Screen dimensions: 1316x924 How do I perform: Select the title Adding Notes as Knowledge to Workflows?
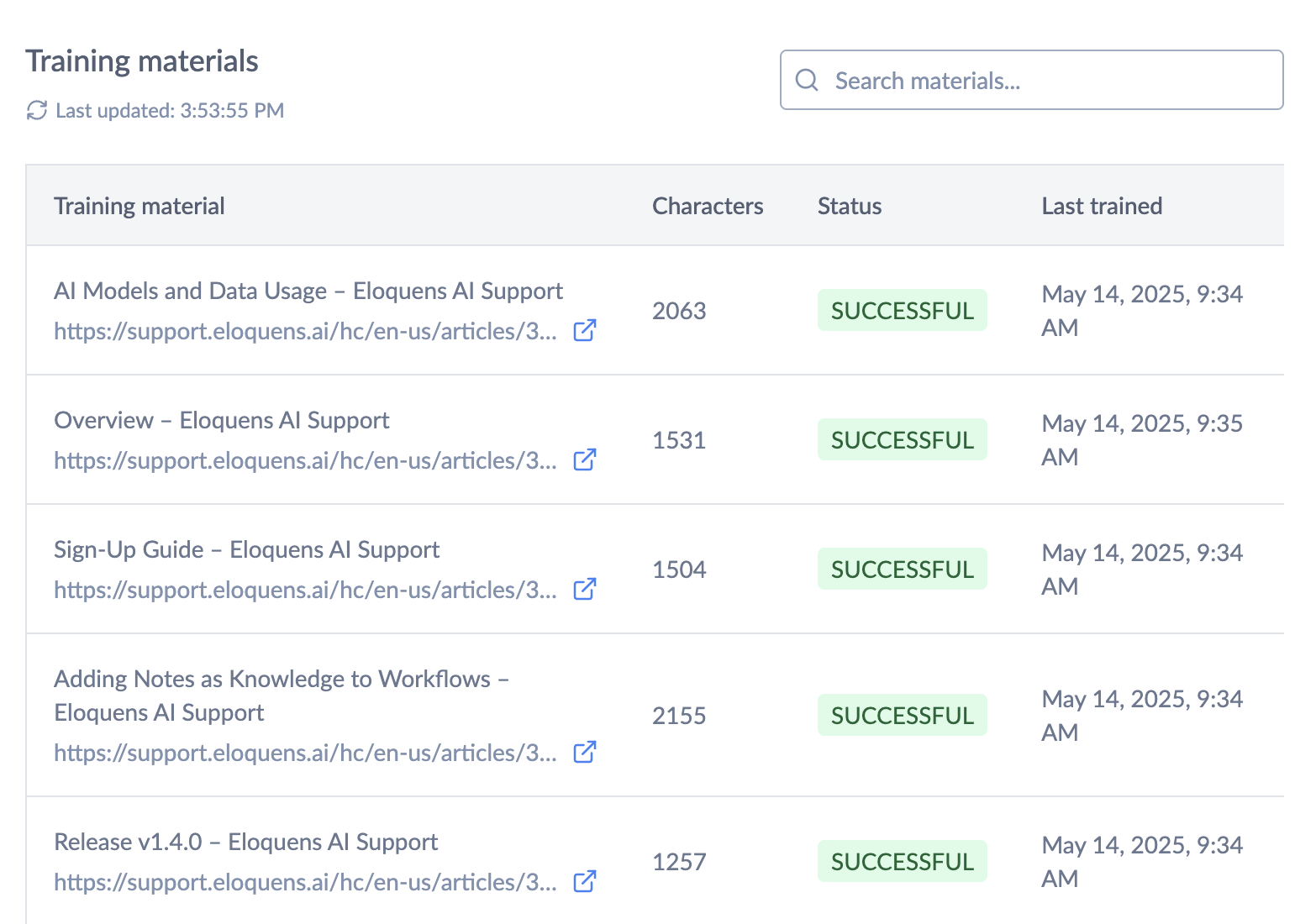coord(282,696)
